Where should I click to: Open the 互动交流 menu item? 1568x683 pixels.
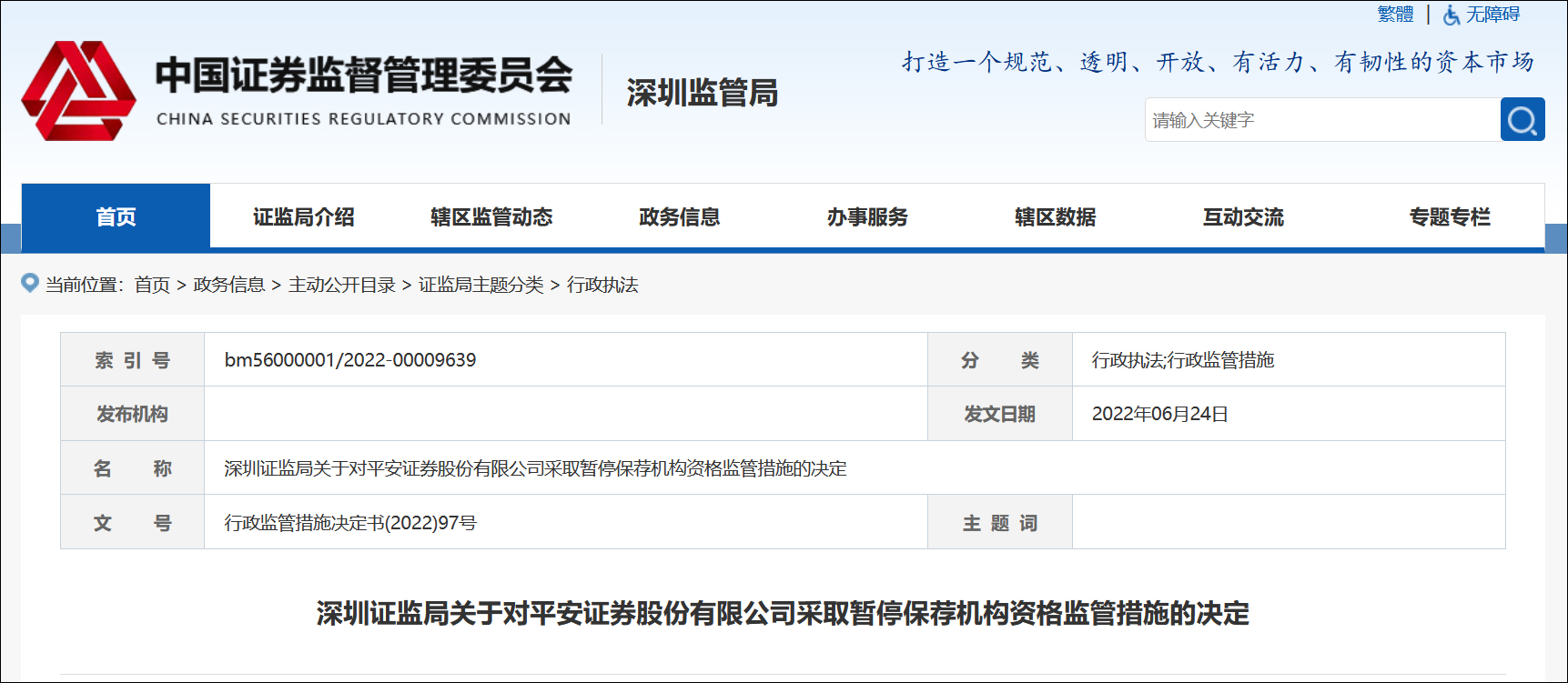click(x=1243, y=216)
